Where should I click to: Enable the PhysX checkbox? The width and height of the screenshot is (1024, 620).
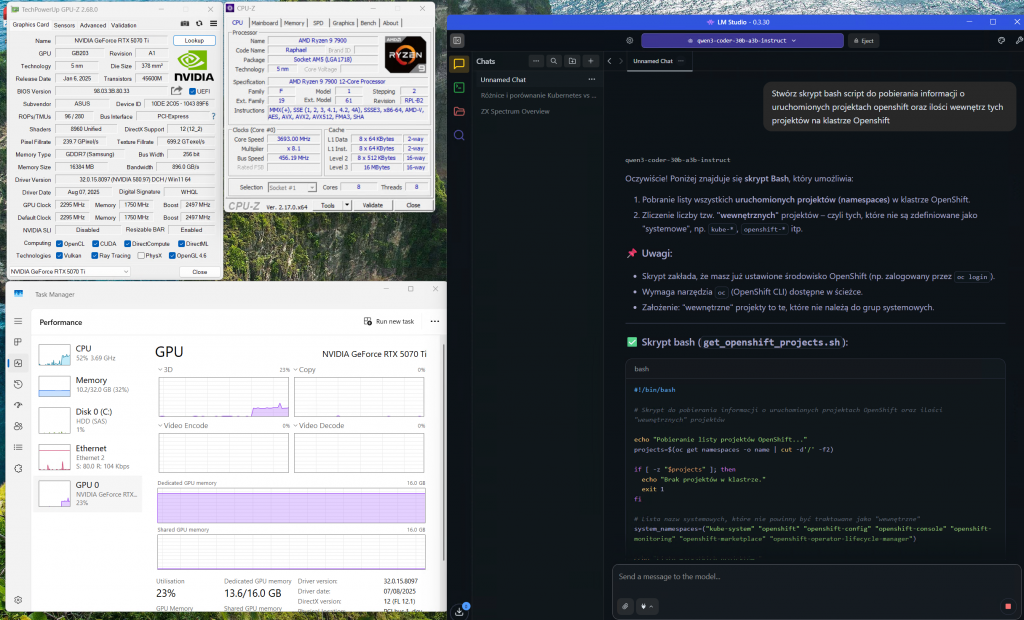[141, 255]
